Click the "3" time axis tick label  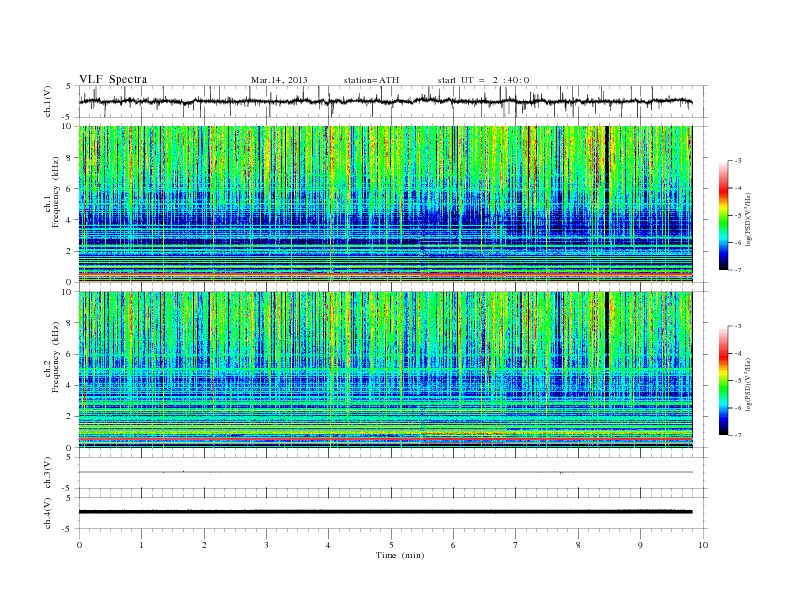(x=266, y=545)
